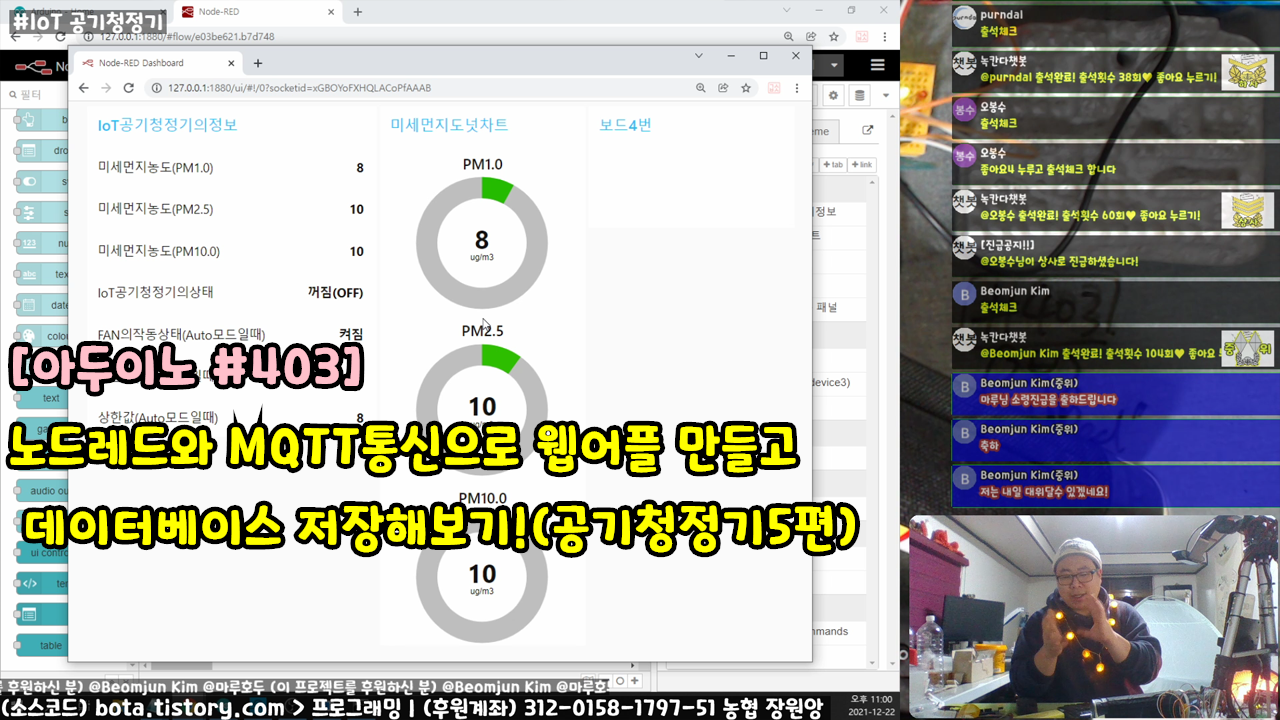Click the zoom magnifier icon in Dashboard address bar
The width and height of the screenshot is (1280, 720).
tap(701, 88)
